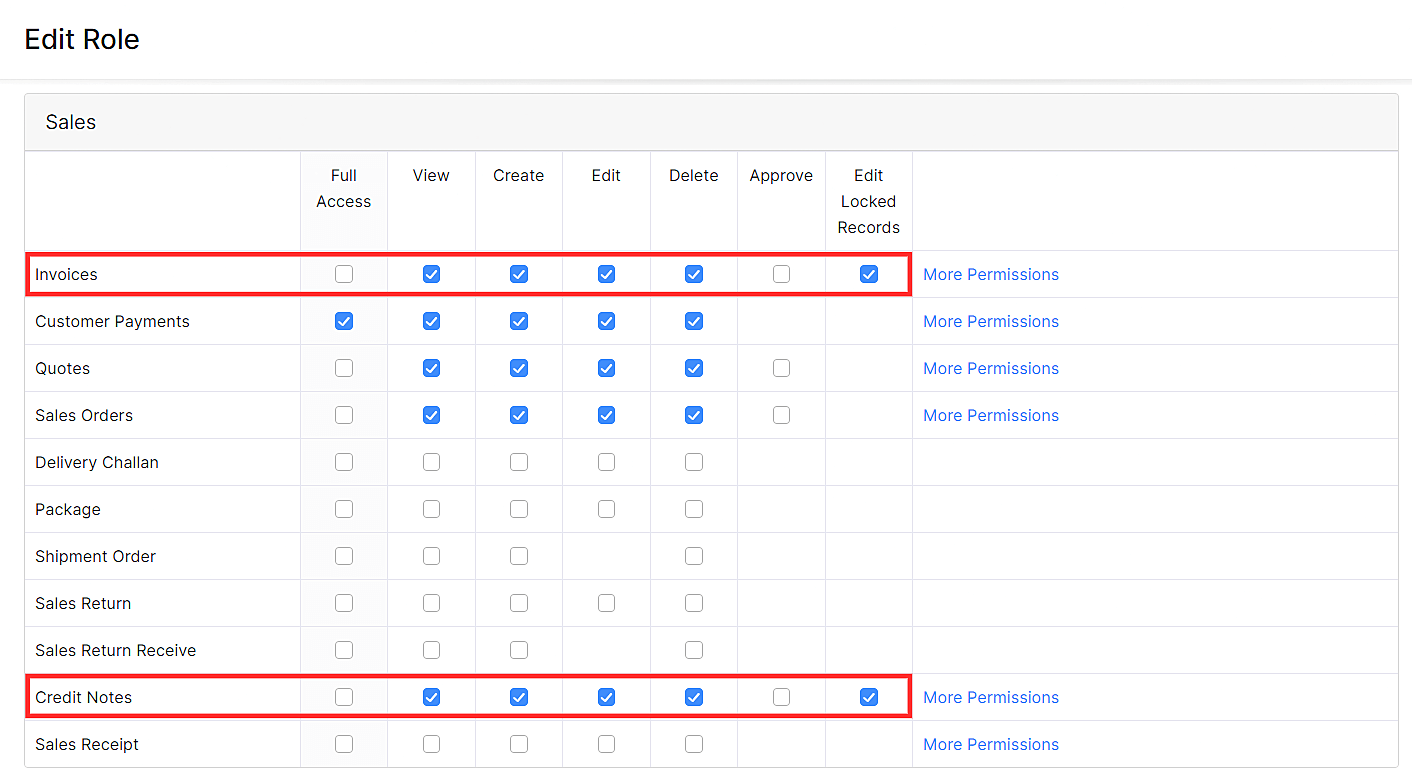Disable Edit Locked Records for Invoices
Screen dimensions: 1412x778
pos(868,274)
